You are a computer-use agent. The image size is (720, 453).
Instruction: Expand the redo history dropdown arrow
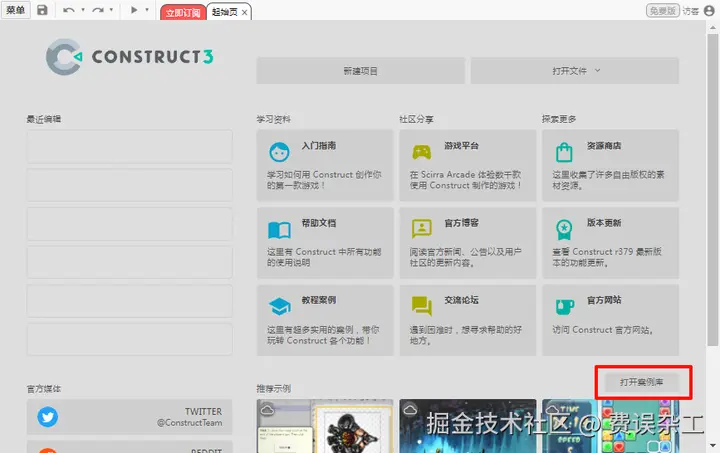click(111, 10)
